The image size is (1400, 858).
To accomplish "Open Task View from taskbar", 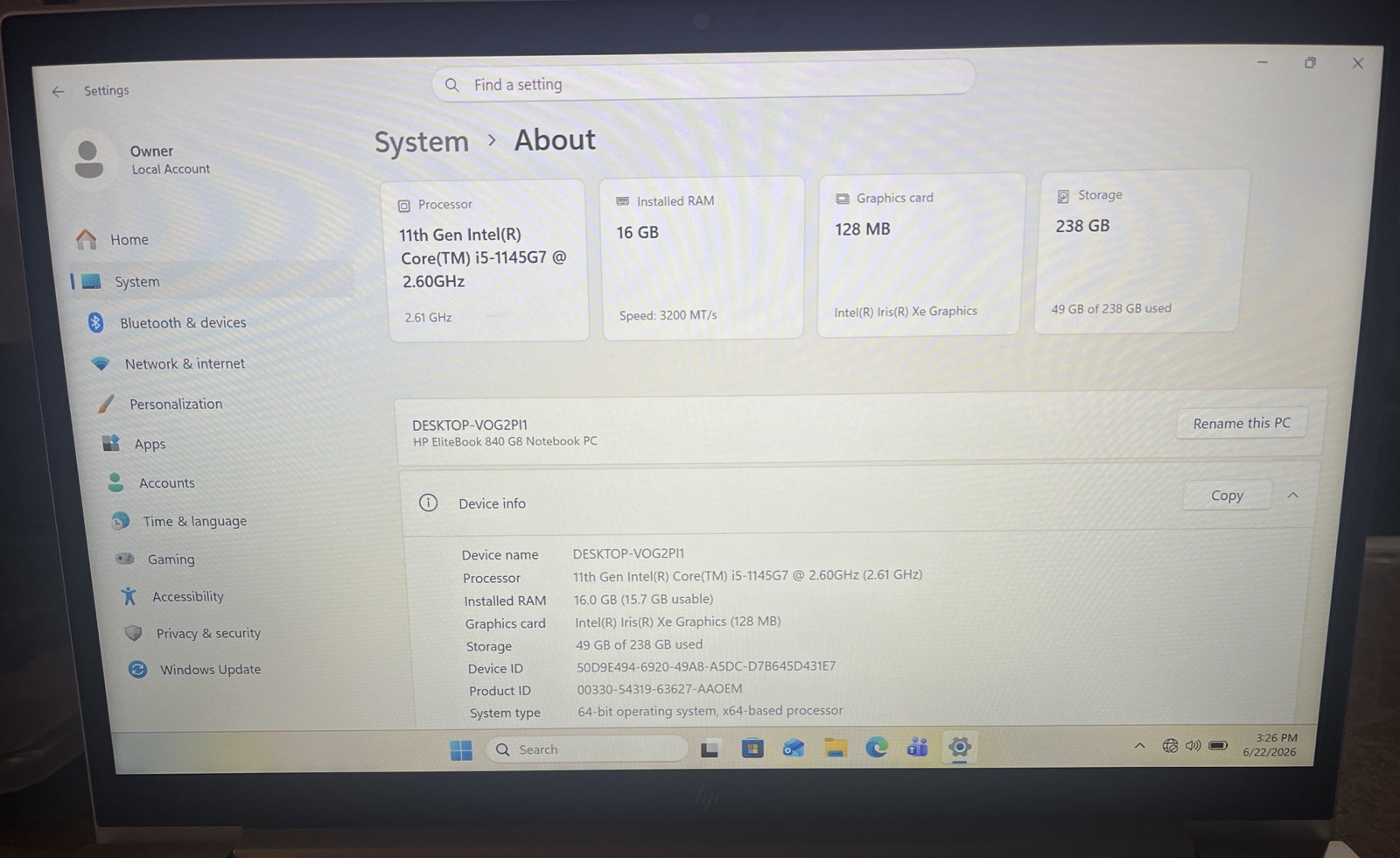I will coord(710,749).
